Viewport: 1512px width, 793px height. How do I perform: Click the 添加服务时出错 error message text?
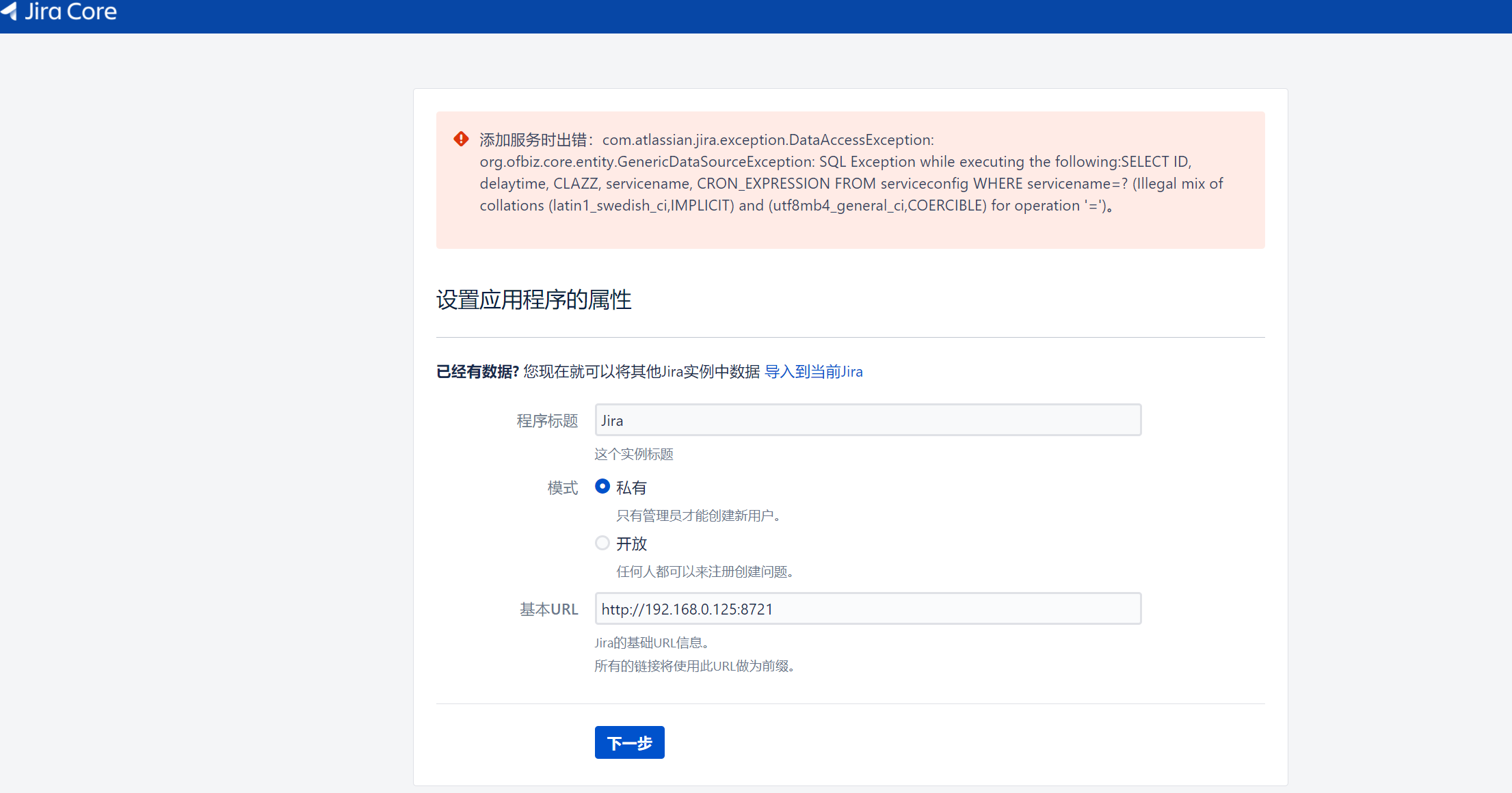pos(851,172)
